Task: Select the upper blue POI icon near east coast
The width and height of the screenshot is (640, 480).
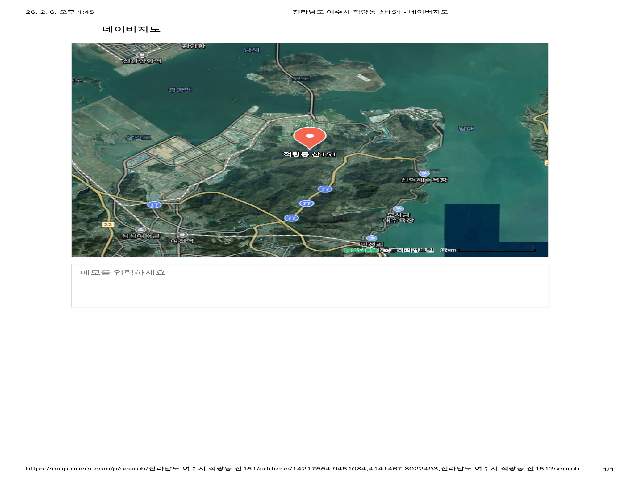Action: (x=424, y=173)
